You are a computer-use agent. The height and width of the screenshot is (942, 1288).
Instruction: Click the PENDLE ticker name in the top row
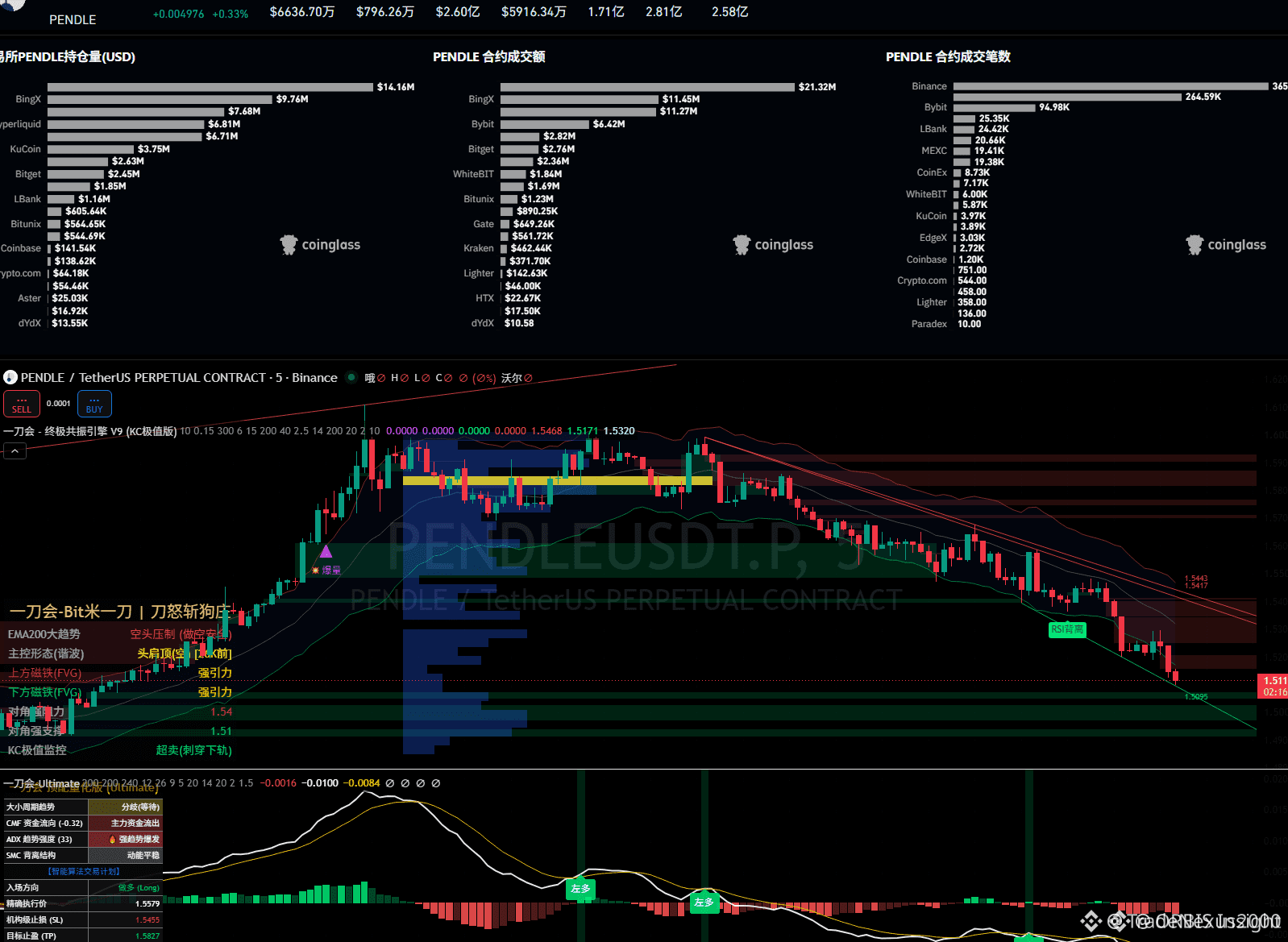[73, 19]
